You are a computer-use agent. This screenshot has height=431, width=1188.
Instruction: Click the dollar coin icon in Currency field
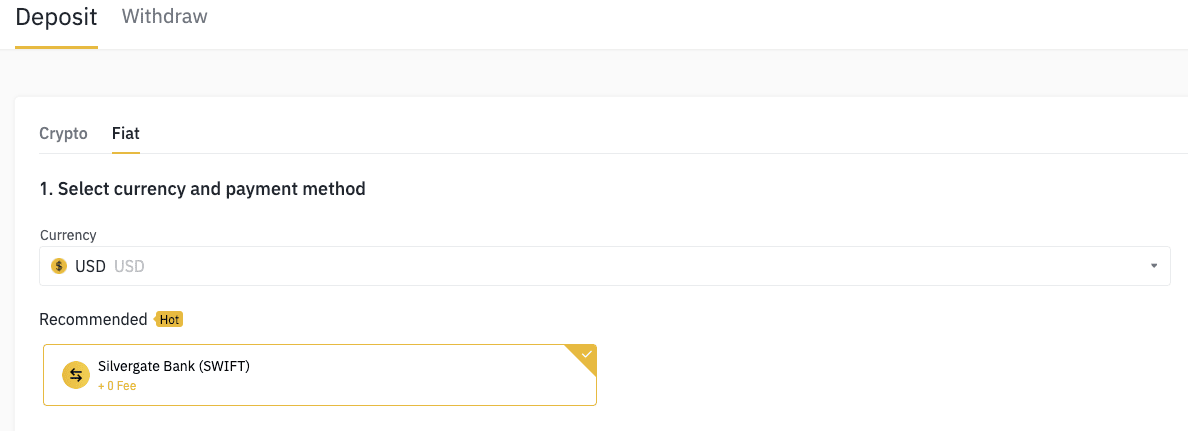pyautogui.click(x=58, y=266)
